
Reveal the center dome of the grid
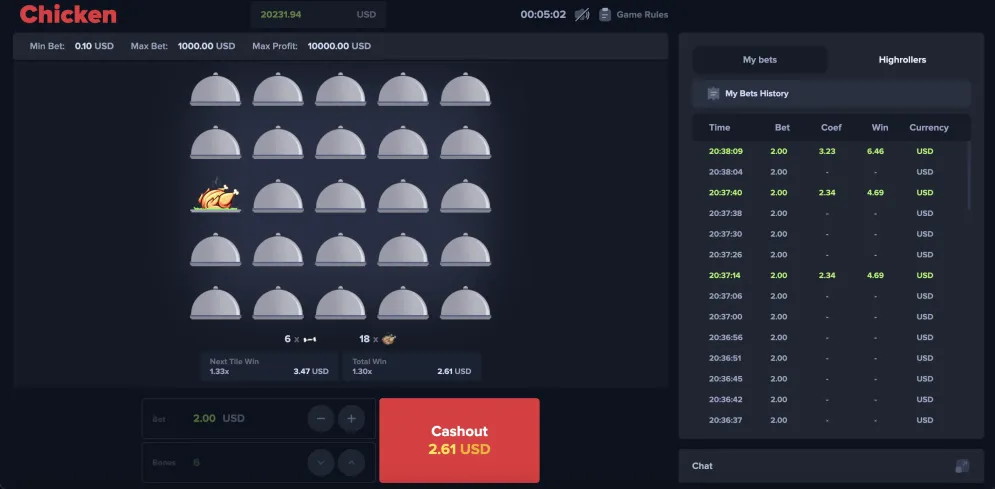[x=341, y=196]
